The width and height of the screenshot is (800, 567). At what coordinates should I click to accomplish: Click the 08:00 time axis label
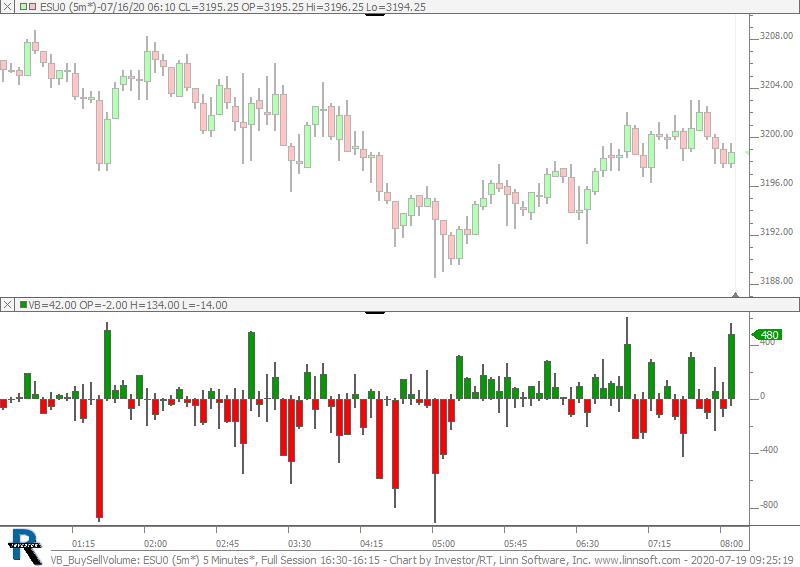pyautogui.click(x=731, y=544)
